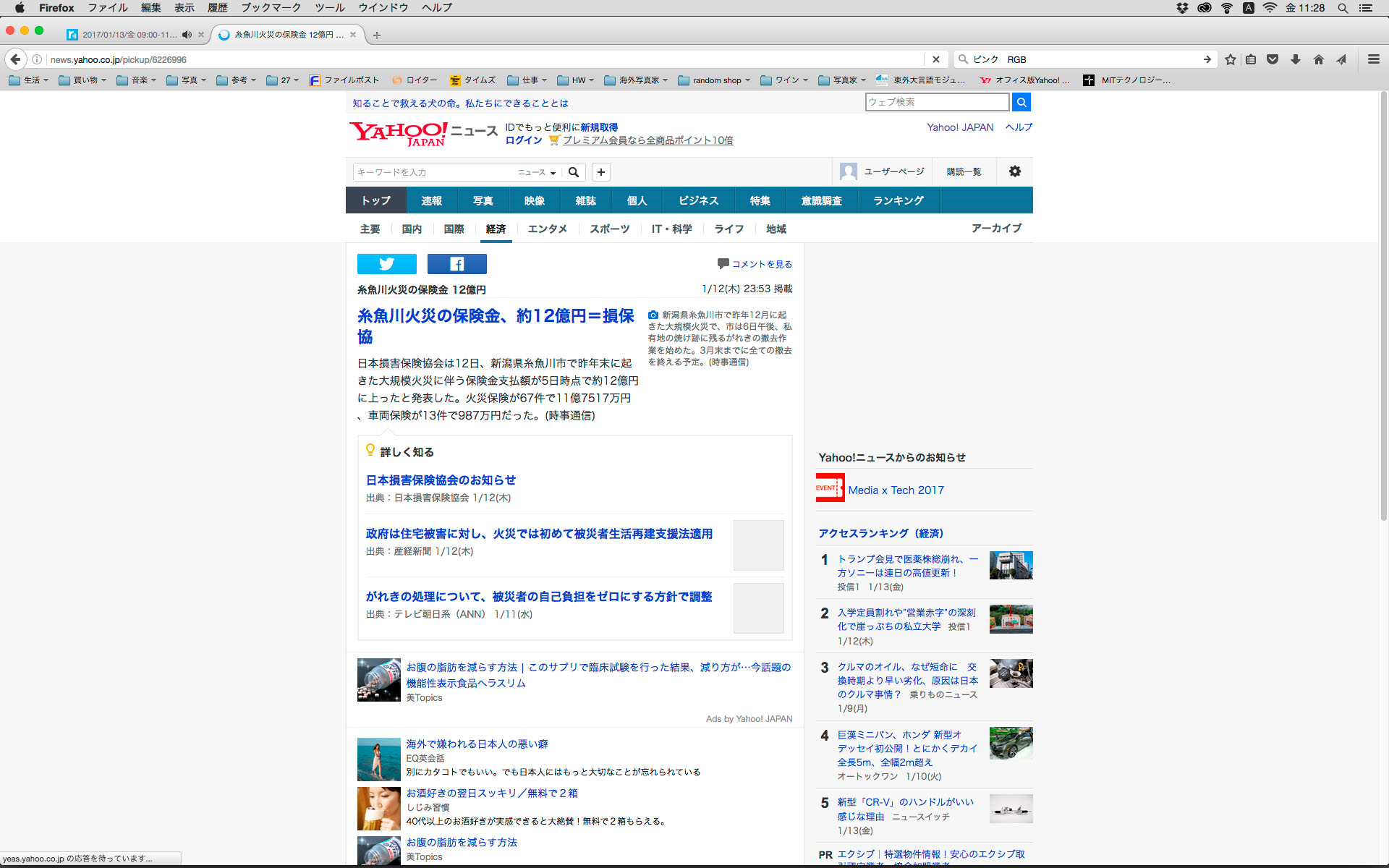This screenshot has width=1389, height=868.
Task: Open Yahoo news settings gear
Action: pyautogui.click(x=1014, y=171)
